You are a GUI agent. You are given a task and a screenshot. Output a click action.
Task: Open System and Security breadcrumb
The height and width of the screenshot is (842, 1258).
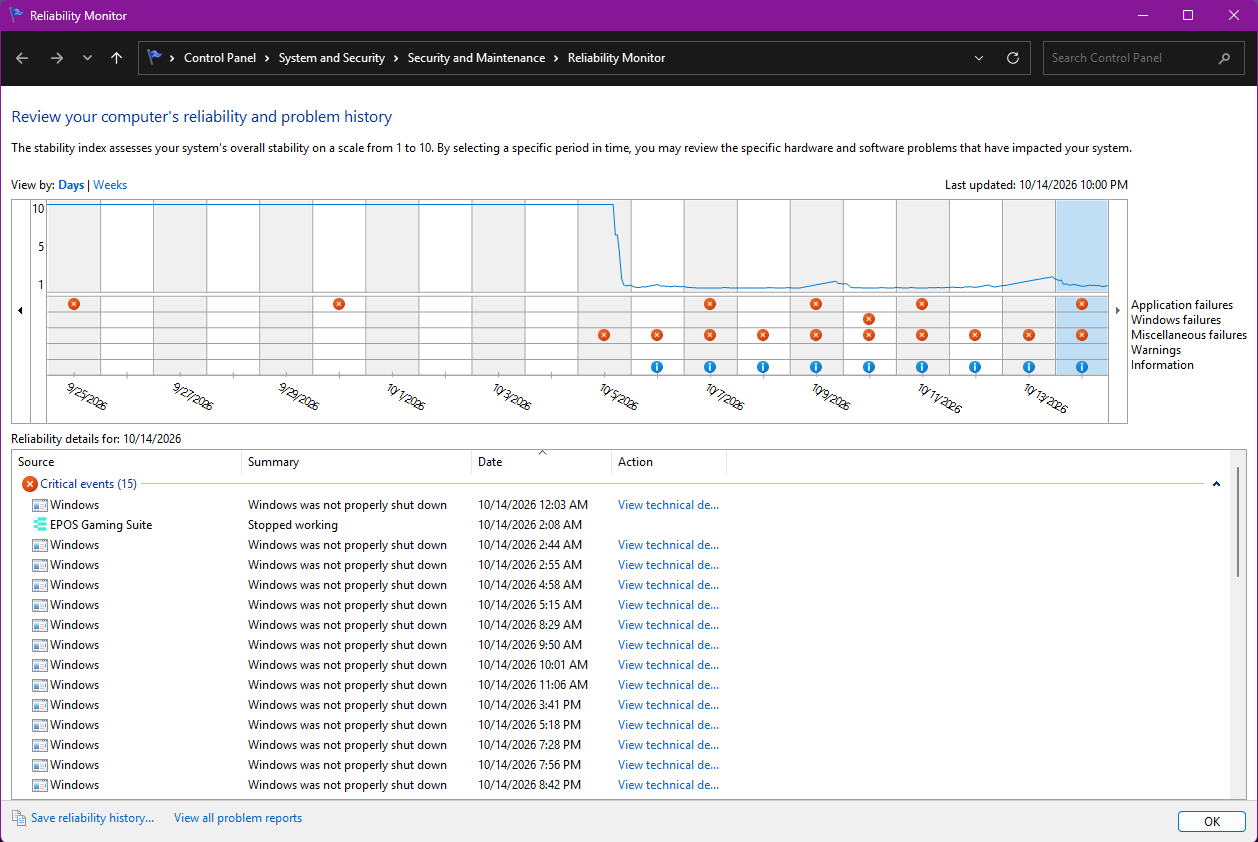pyautogui.click(x=331, y=58)
